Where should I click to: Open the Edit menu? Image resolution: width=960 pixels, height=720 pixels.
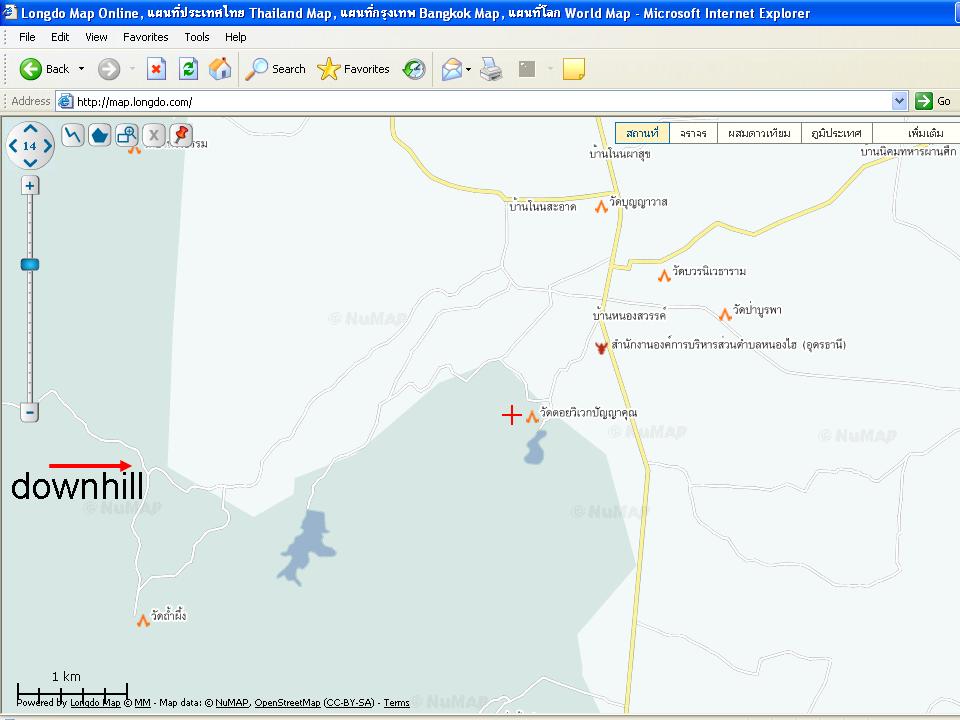(x=60, y=37)
